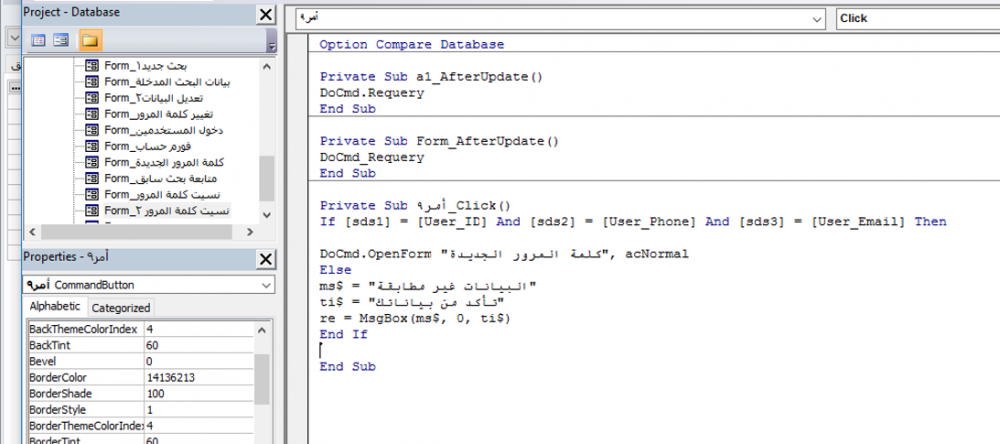Click form icon beside Form_تعديل البيانات٢

[x=92, y=98]
